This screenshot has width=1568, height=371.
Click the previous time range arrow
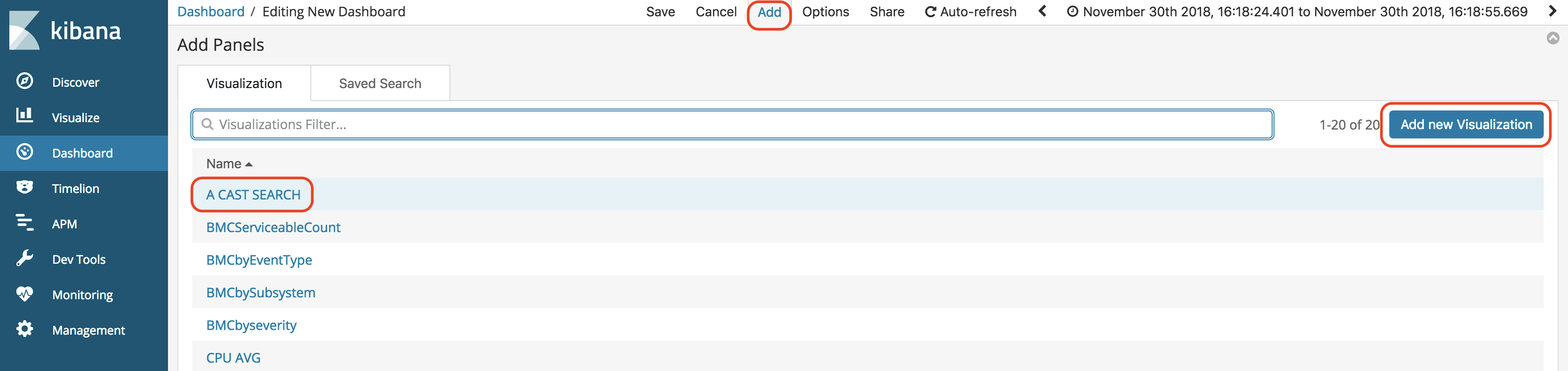pyautogui.click(x=1042, y=11)
